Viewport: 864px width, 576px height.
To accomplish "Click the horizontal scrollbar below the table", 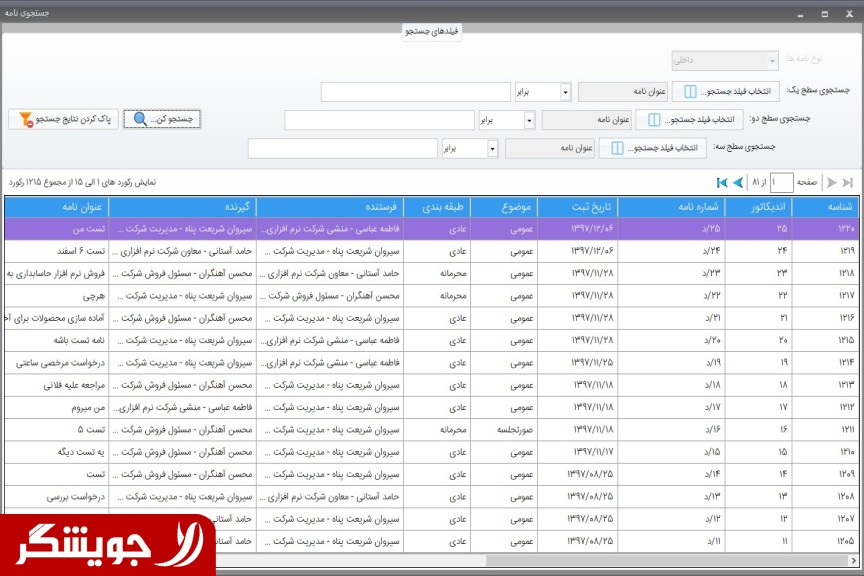I will (500, 560).
